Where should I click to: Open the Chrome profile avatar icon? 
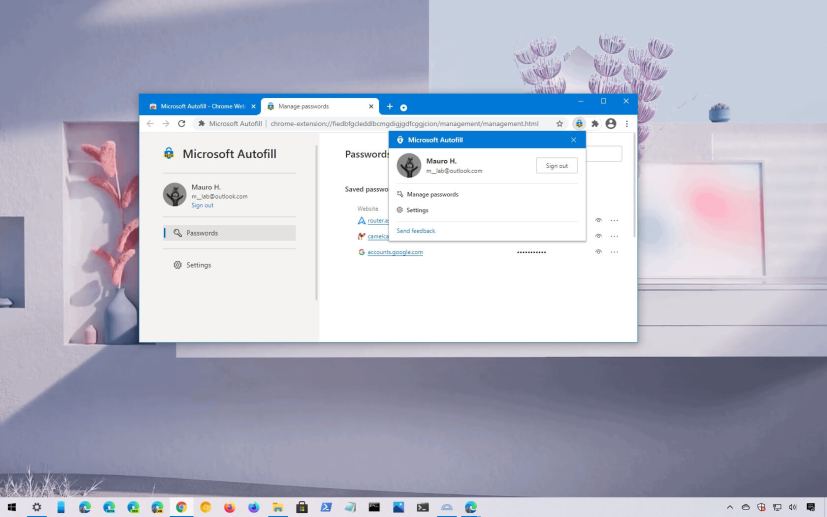[611, 123]
